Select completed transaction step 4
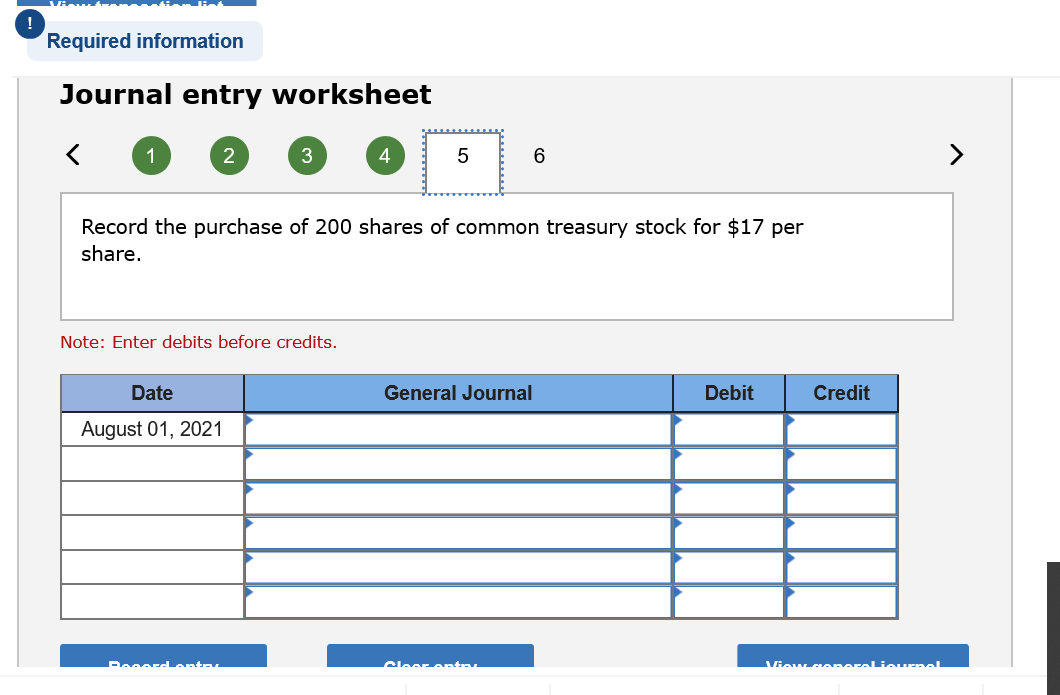Screen dimensions: 1060x695 pos(385,155)
